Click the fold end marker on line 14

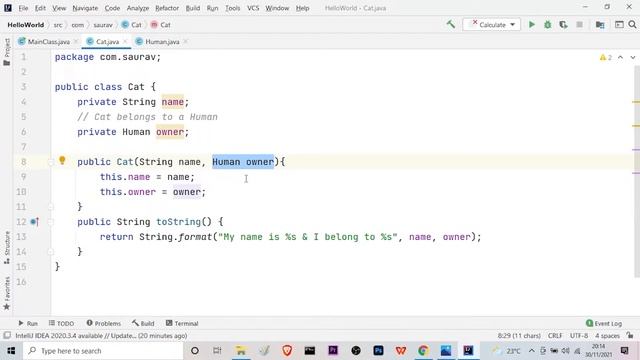(x=51, y=252)
